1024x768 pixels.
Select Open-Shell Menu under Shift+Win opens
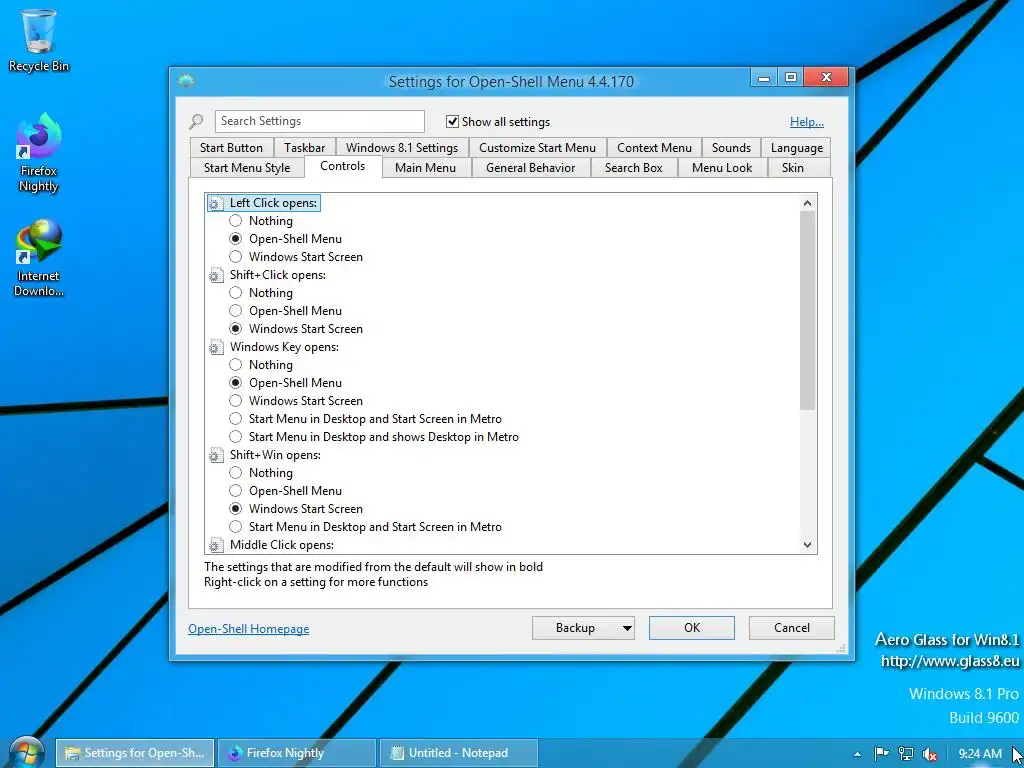click(x=235, y=490)
